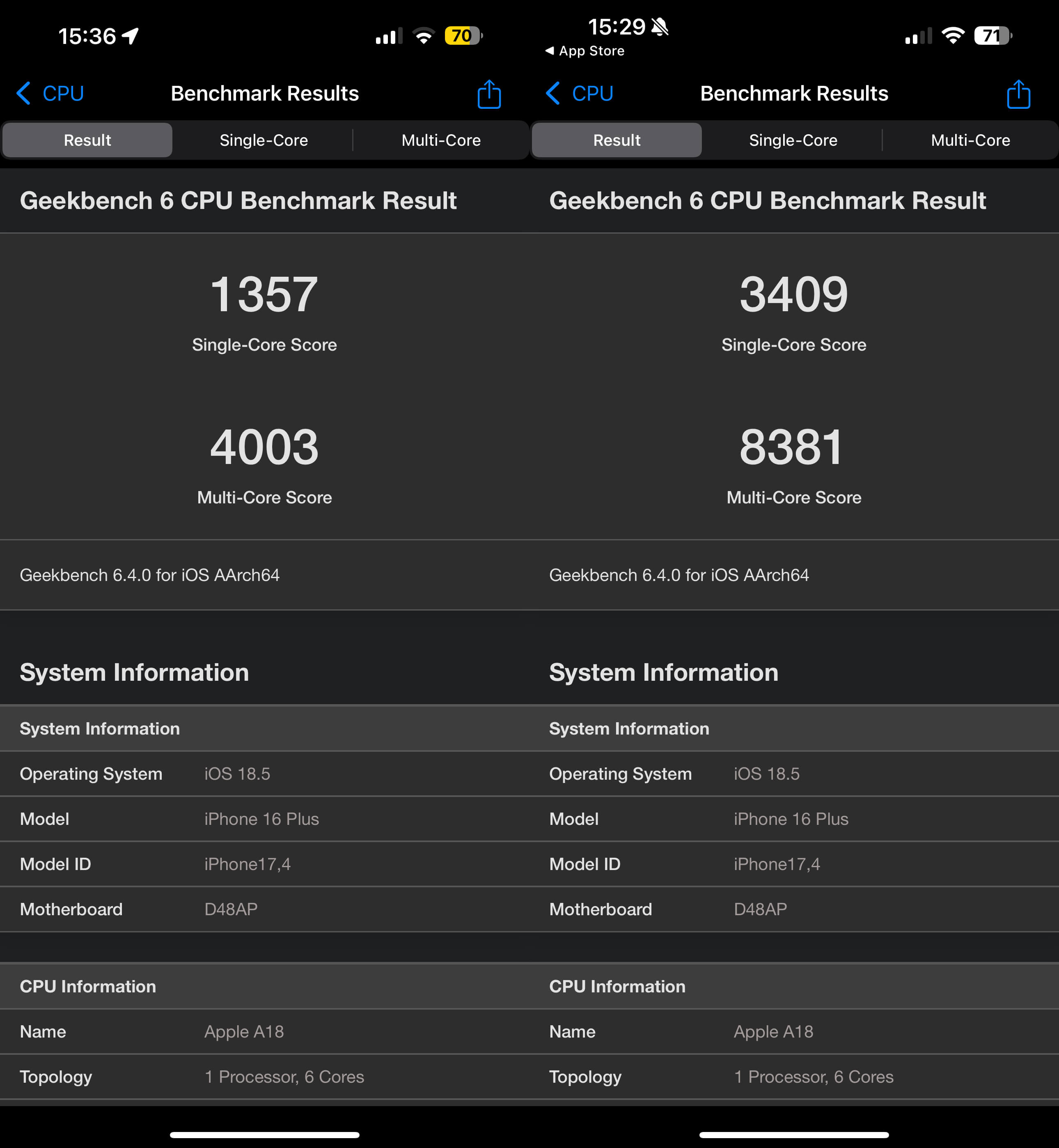The height and width of the screenshot is (1148, 1059).
Task: Go back to CPU on left screen
Action: pyautogui.click(x=50, y=94)
